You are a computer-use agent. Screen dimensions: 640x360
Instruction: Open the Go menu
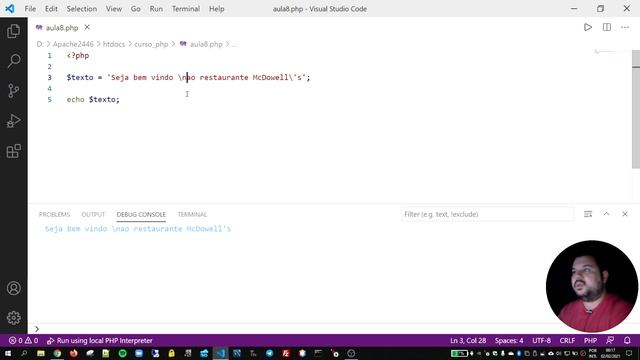[x=136, y=9]
